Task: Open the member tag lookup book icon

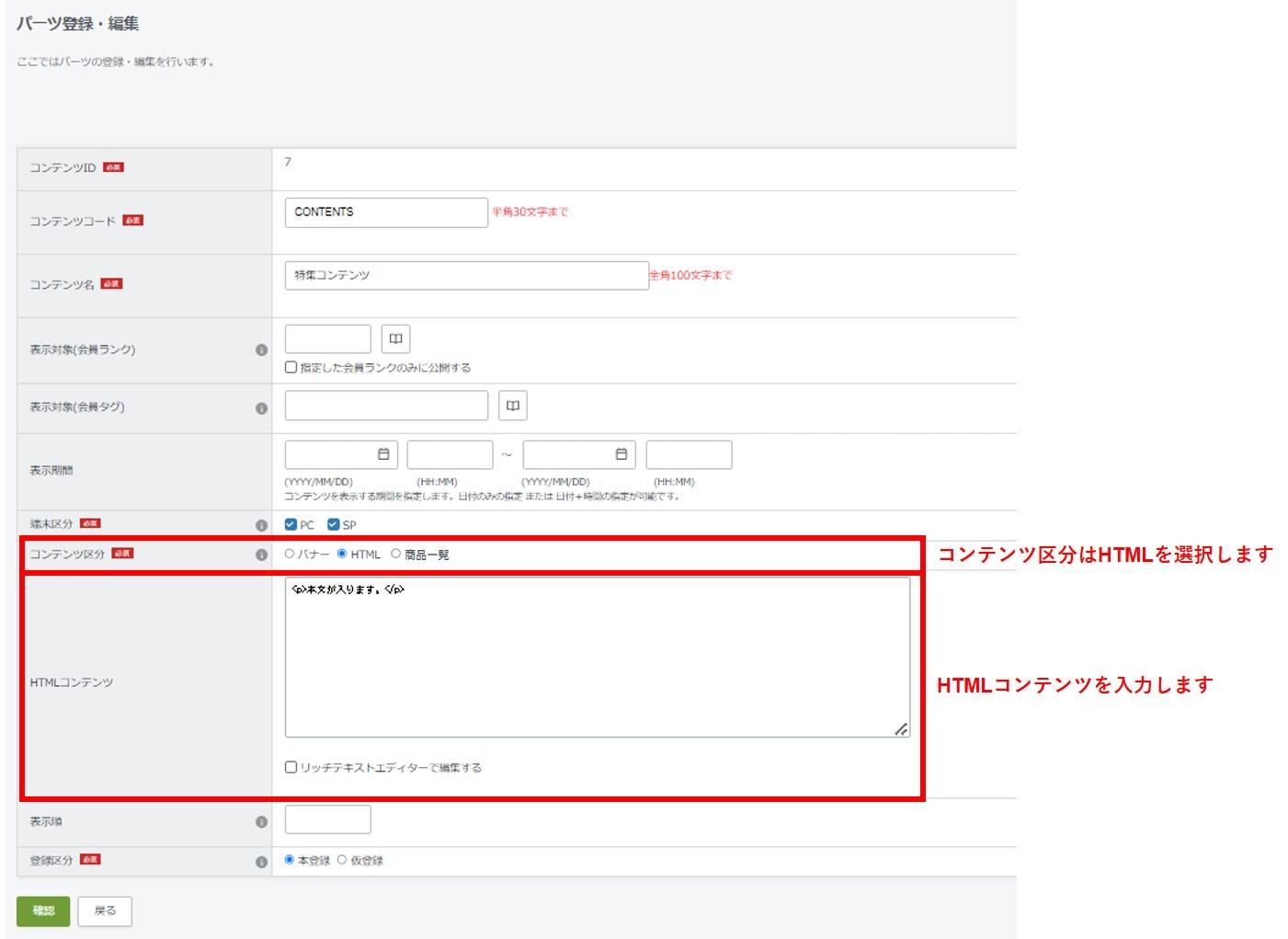Action: tap(512, 406)
